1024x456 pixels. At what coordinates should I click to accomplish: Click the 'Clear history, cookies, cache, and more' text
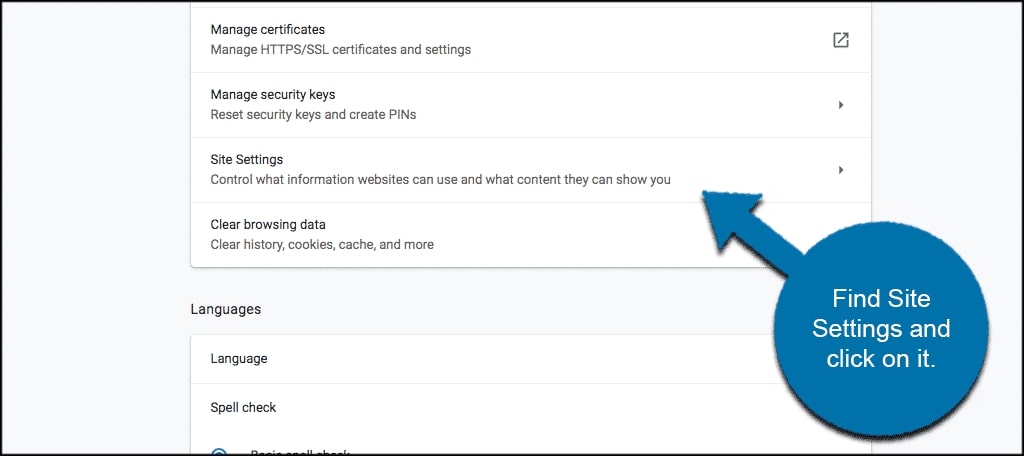point(322,244)
